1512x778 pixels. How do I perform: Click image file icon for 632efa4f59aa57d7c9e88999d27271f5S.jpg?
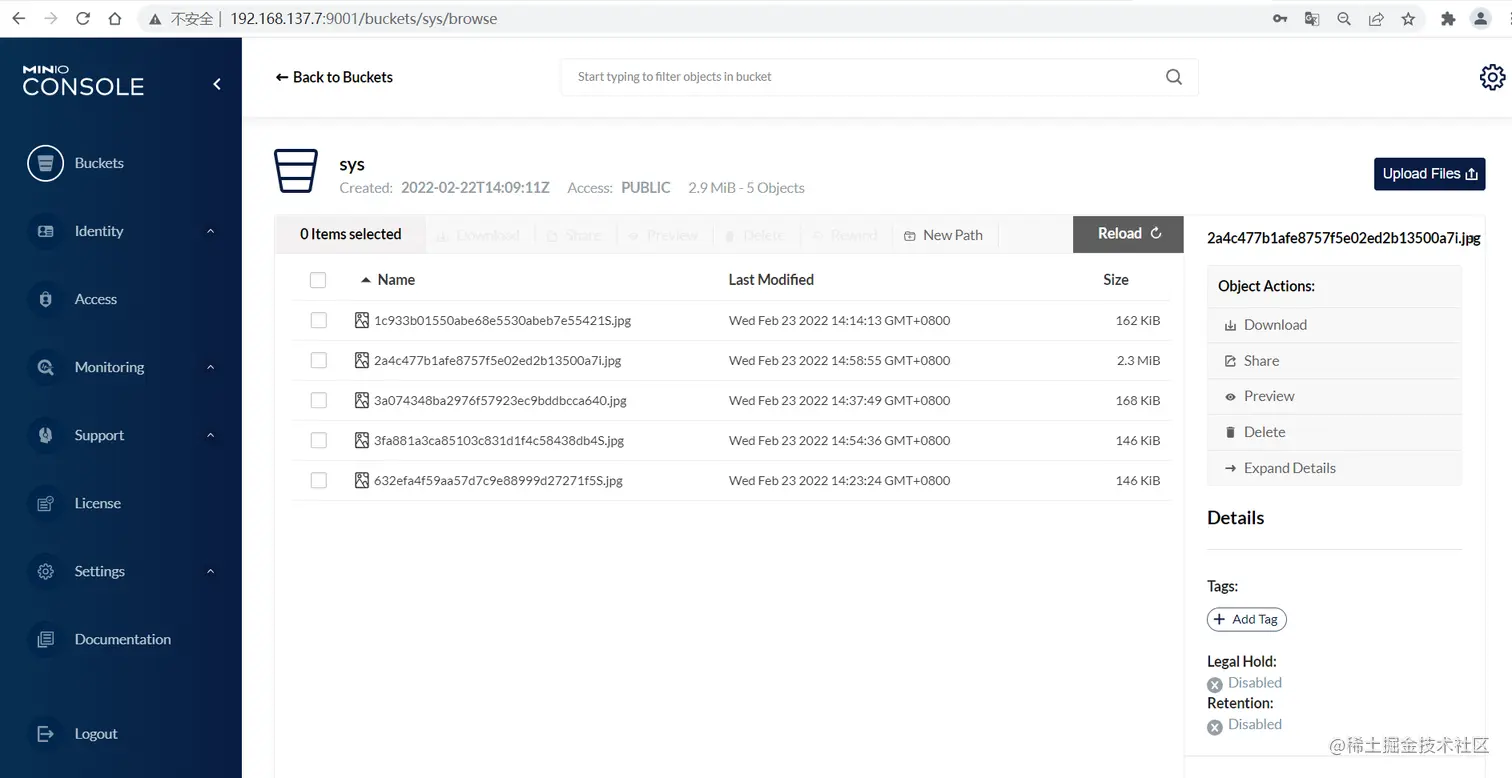tap(362, 480)
